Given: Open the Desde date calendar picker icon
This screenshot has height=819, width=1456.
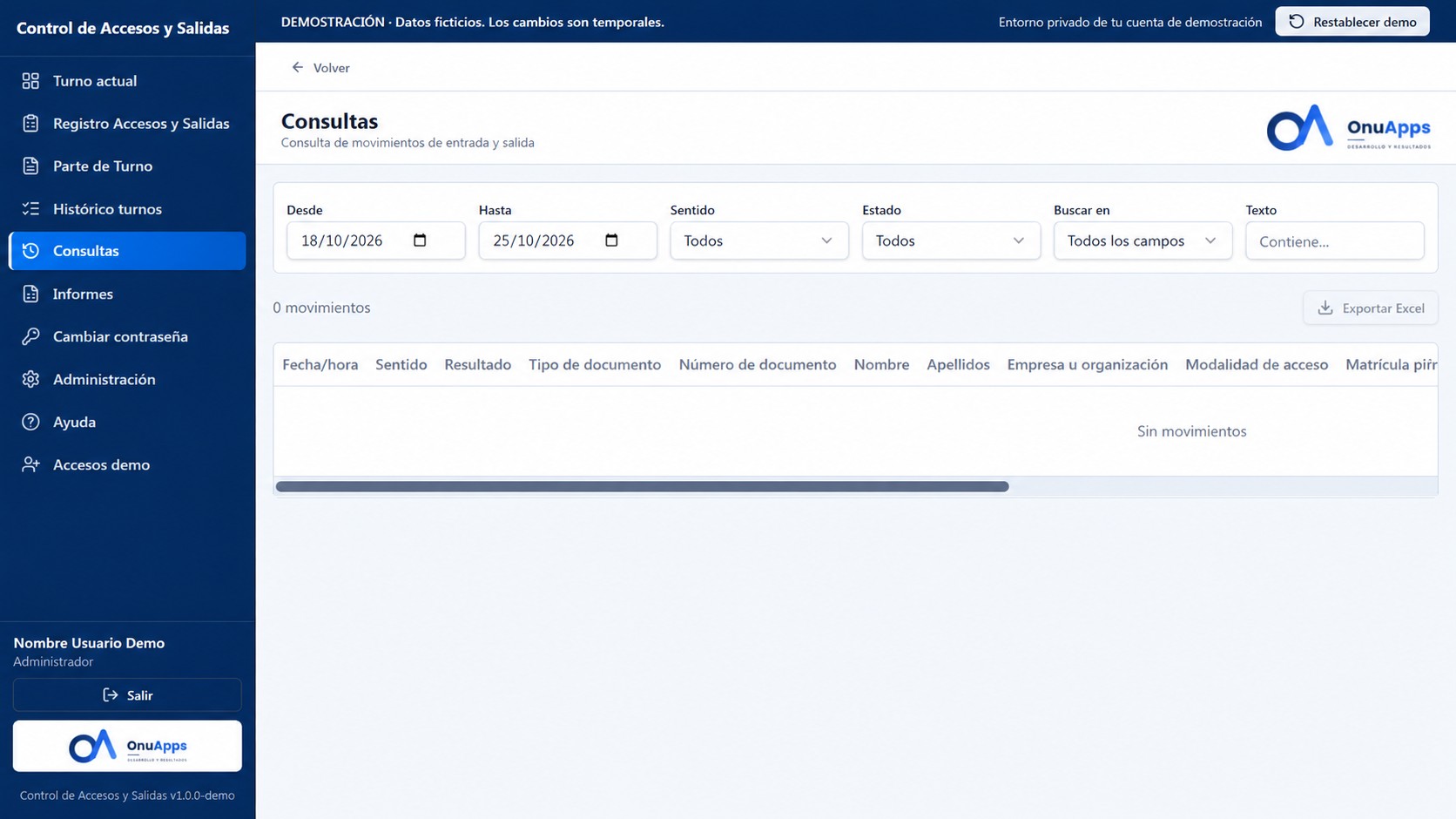Looking at the screenshot, I should click(420, 240).
